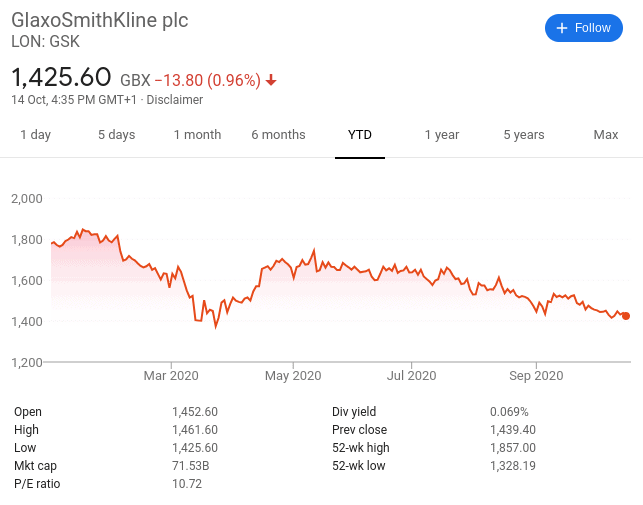Screen dimensions: 643x505
Task: Open the Disclaimer link
Action: [175, 100]
